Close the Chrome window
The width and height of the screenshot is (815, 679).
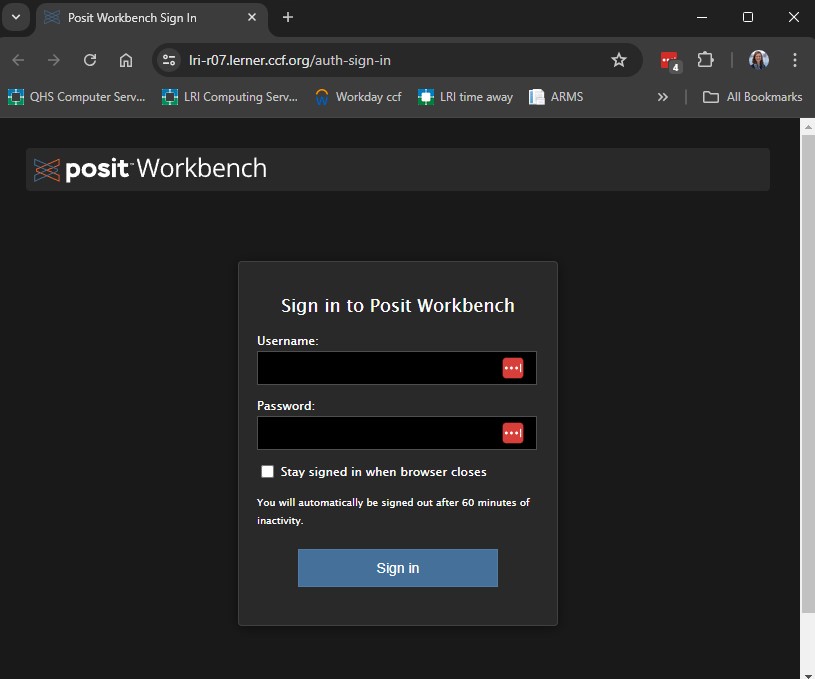pyautogui.click(x=794, y=17)
